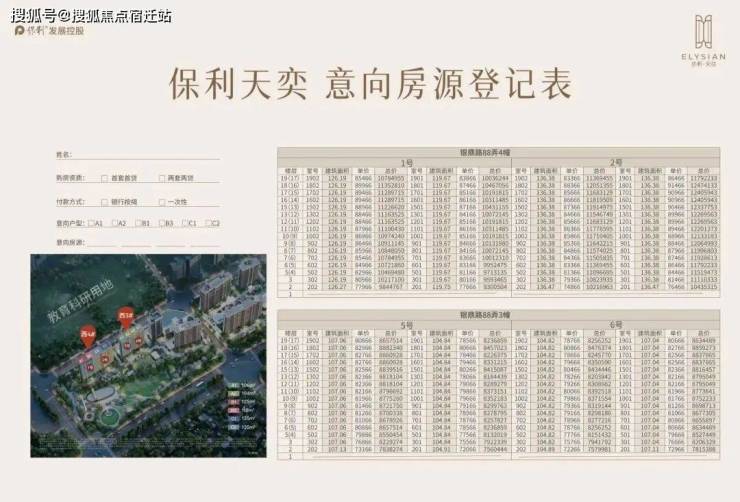Image resolution: width=740 pixels, height=502 pixels.
Task: Open the site plan aerial image
Action: tap(148, 356)
